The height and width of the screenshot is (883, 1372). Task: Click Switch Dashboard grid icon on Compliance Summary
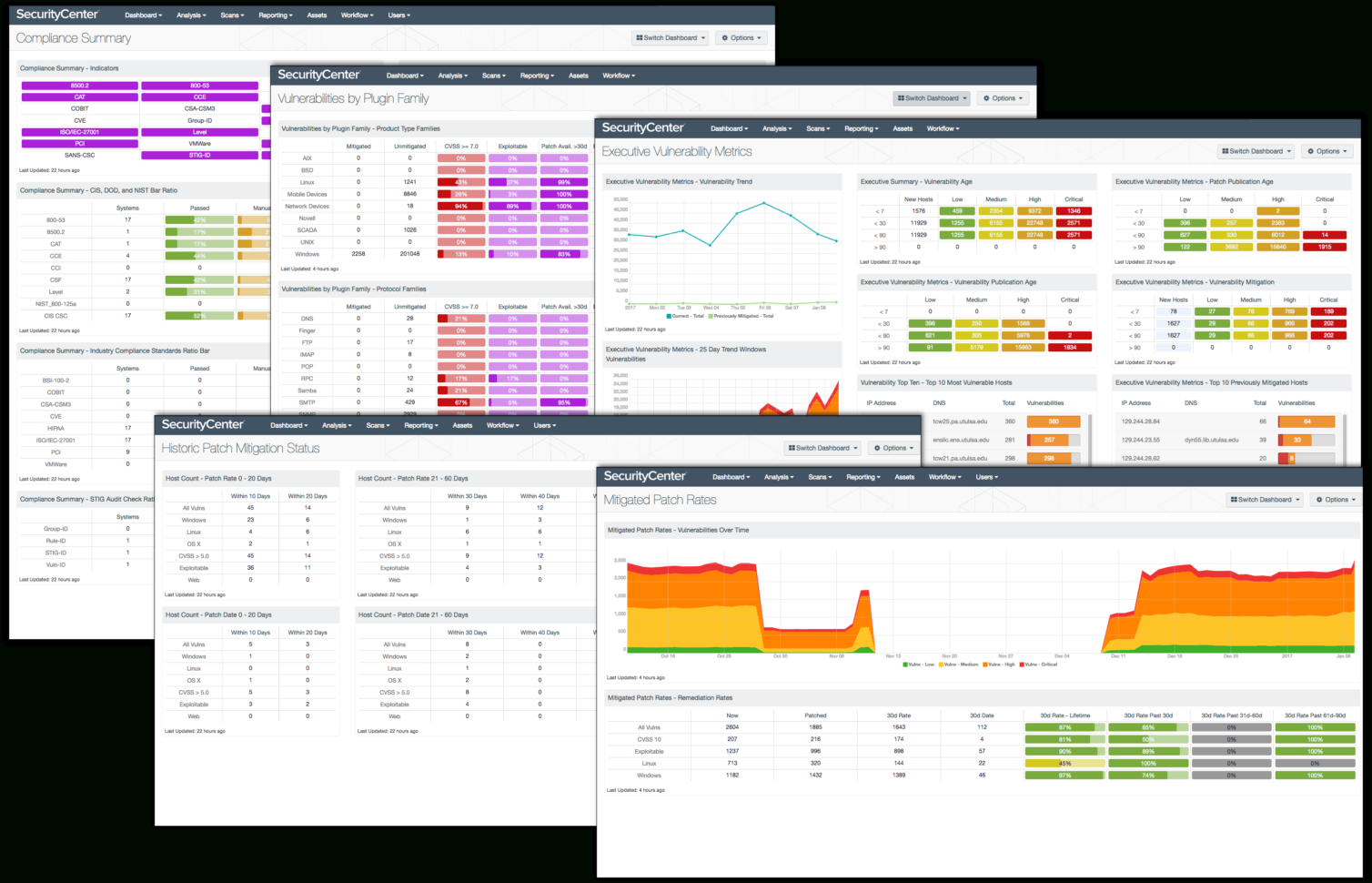(640, 38)
